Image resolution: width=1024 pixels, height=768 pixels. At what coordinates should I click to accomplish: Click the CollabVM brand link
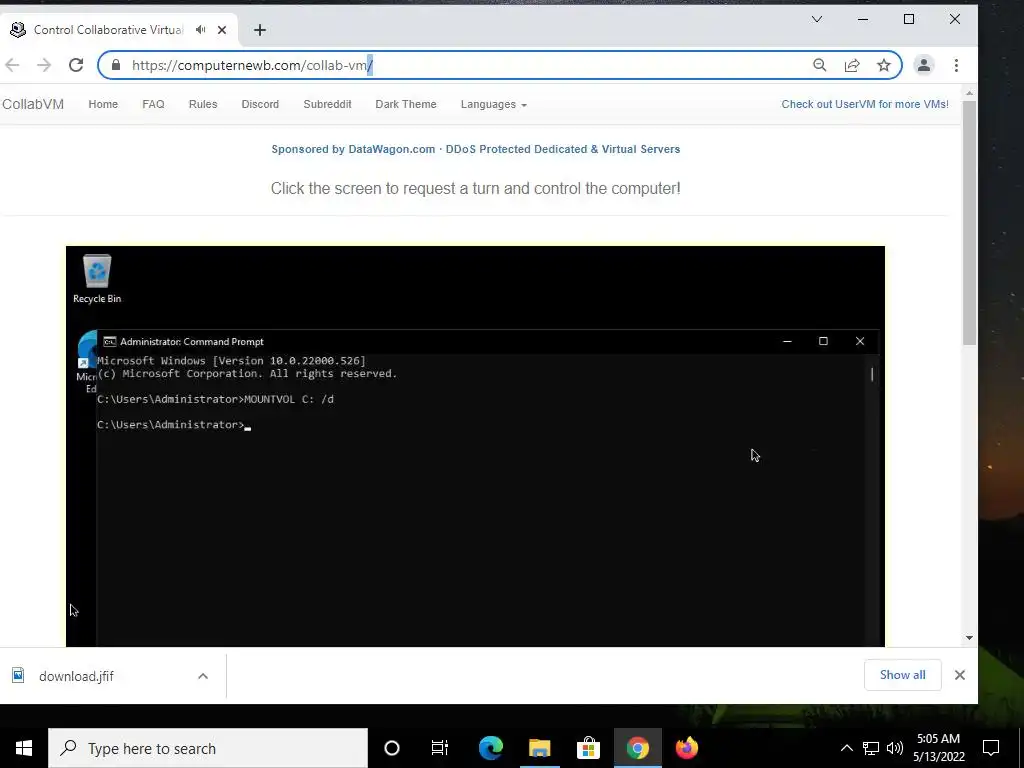tap(33, 104)
